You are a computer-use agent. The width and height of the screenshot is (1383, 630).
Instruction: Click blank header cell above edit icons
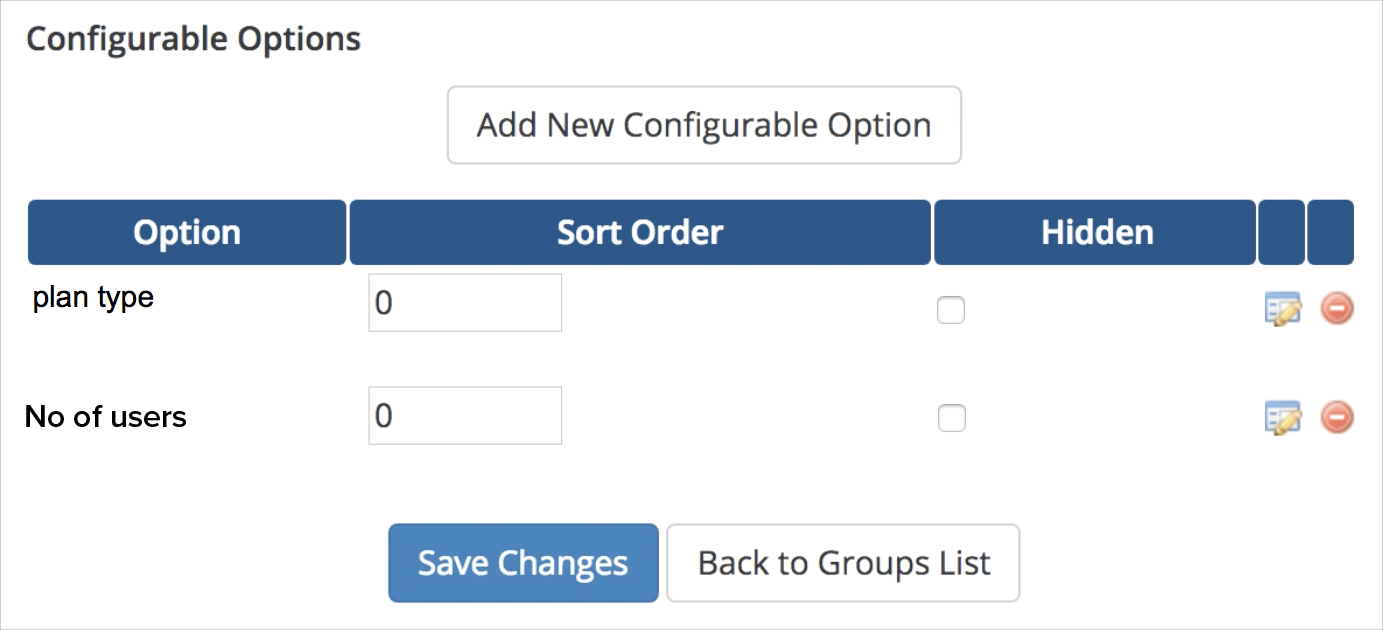[x=1281, y=232]
